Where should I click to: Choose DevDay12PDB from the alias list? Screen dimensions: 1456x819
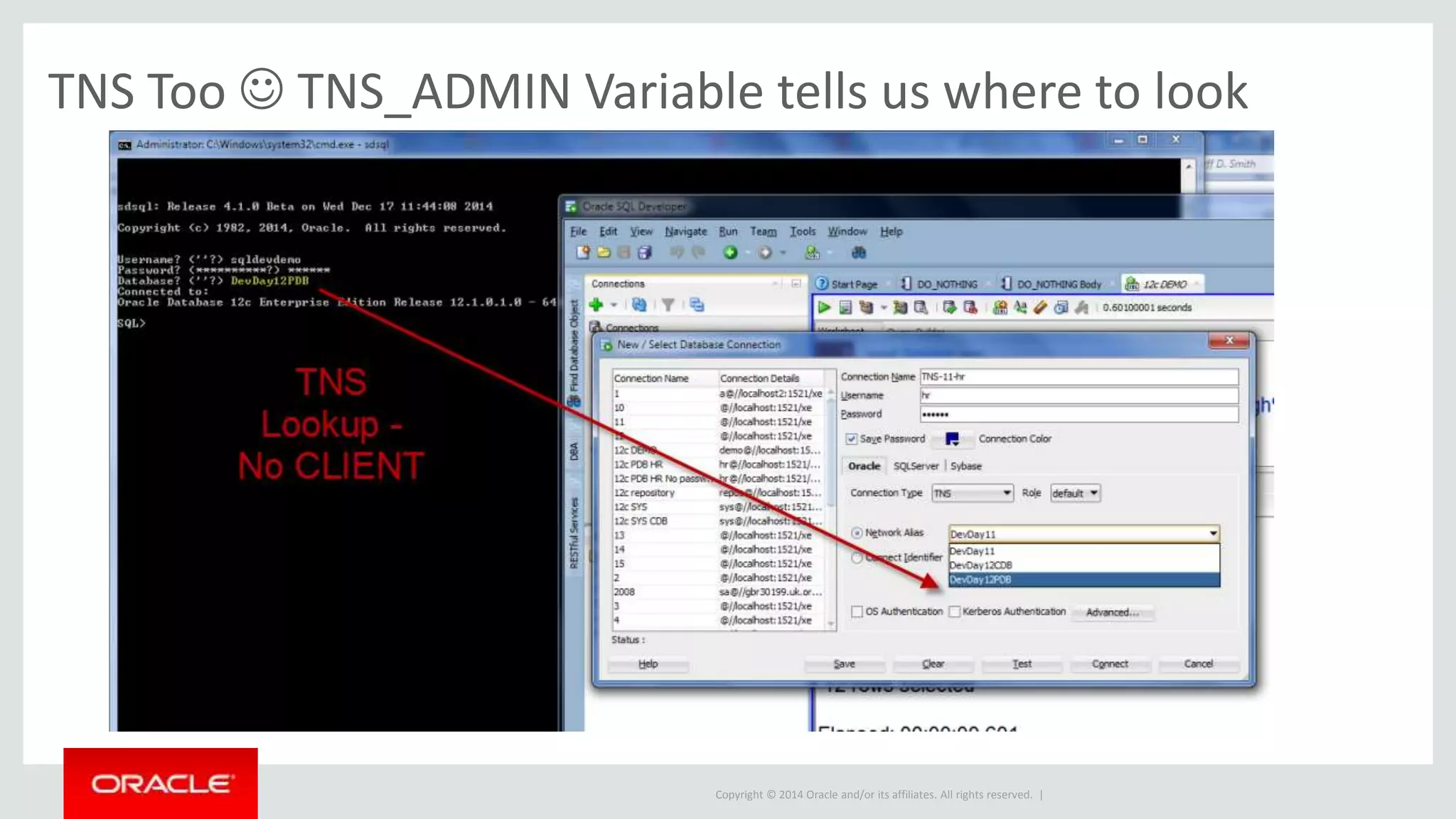click(1084, 579)
